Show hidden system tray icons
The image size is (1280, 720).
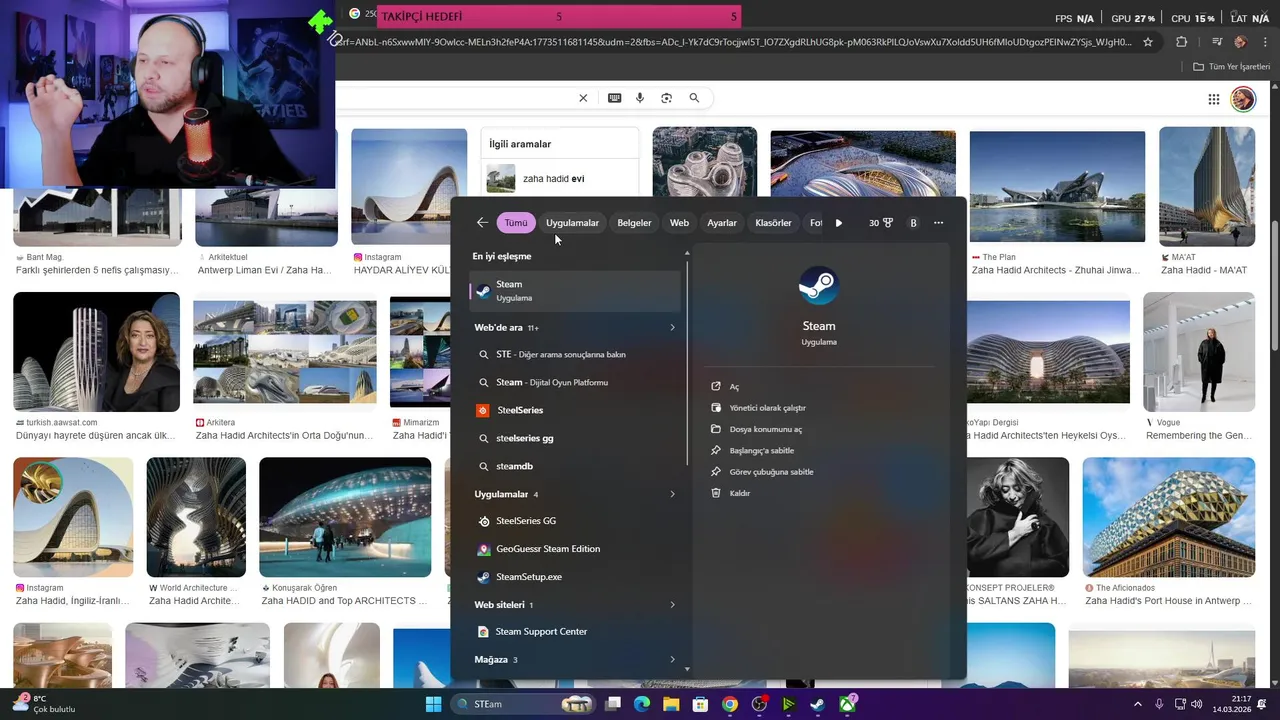coord(1139,704)
